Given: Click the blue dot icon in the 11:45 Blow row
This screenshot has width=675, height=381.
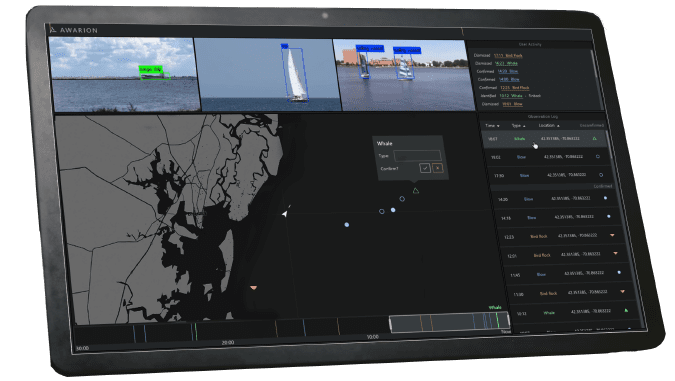Looking at the screenshot, I should [x=619, y=273].
